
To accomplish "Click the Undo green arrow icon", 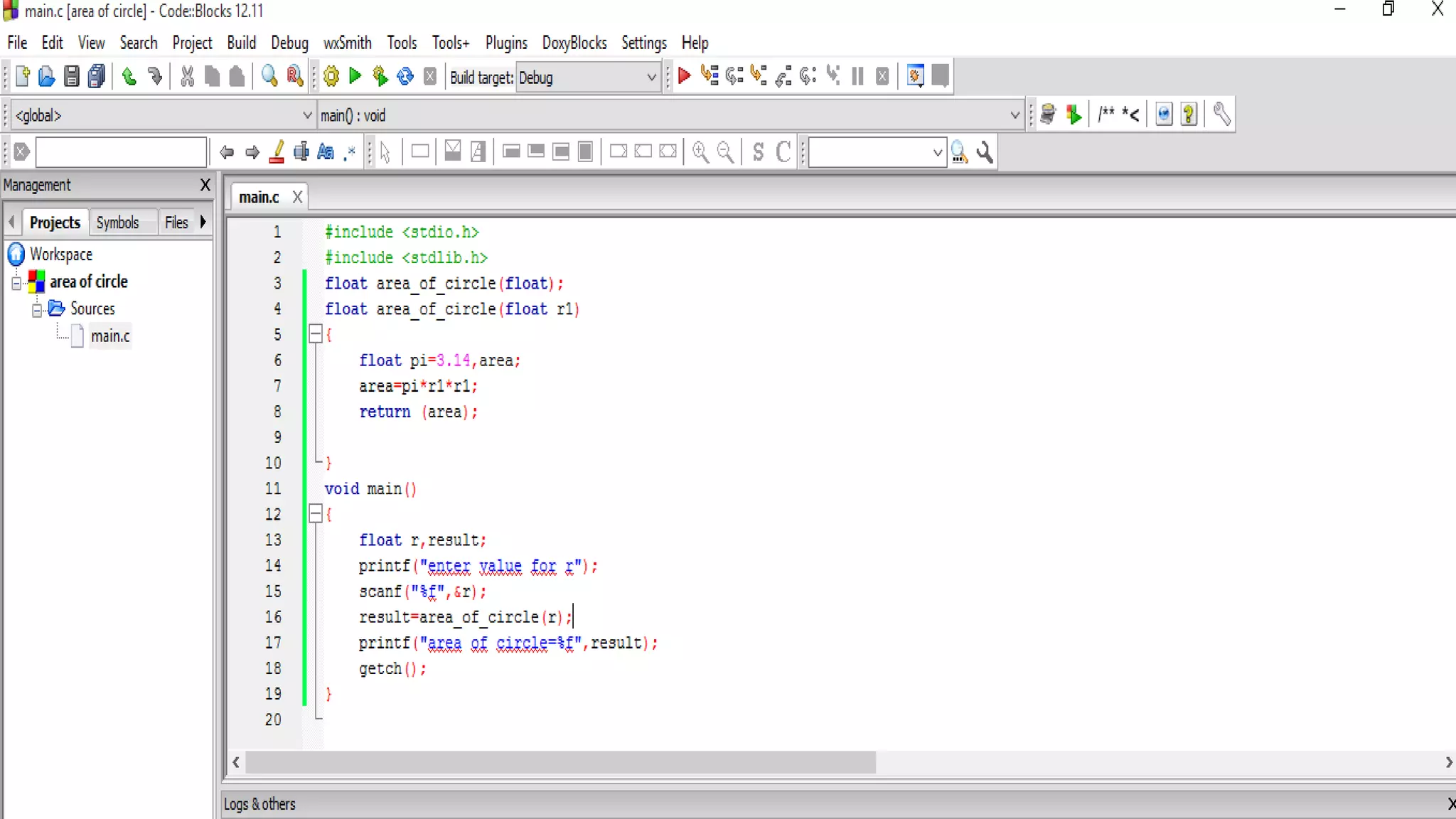I will pos(129,76).
